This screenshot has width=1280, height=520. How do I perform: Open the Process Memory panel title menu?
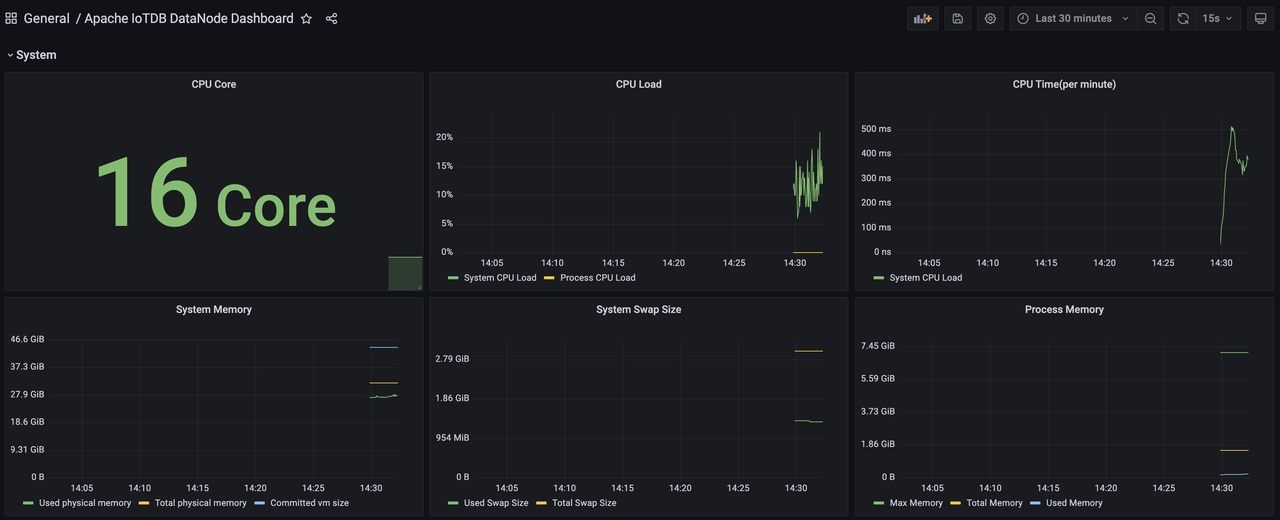tap(1064, 310)
